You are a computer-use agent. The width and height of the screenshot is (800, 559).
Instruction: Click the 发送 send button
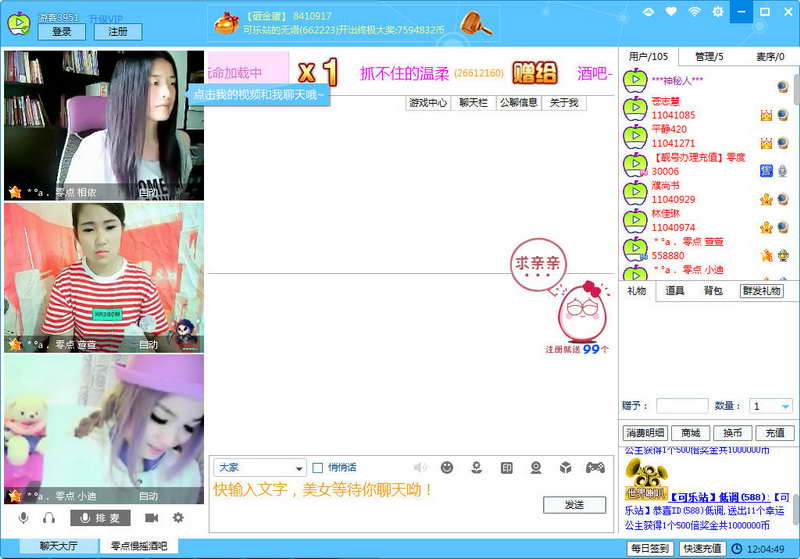pyautogui.click(x=574, y=504)
